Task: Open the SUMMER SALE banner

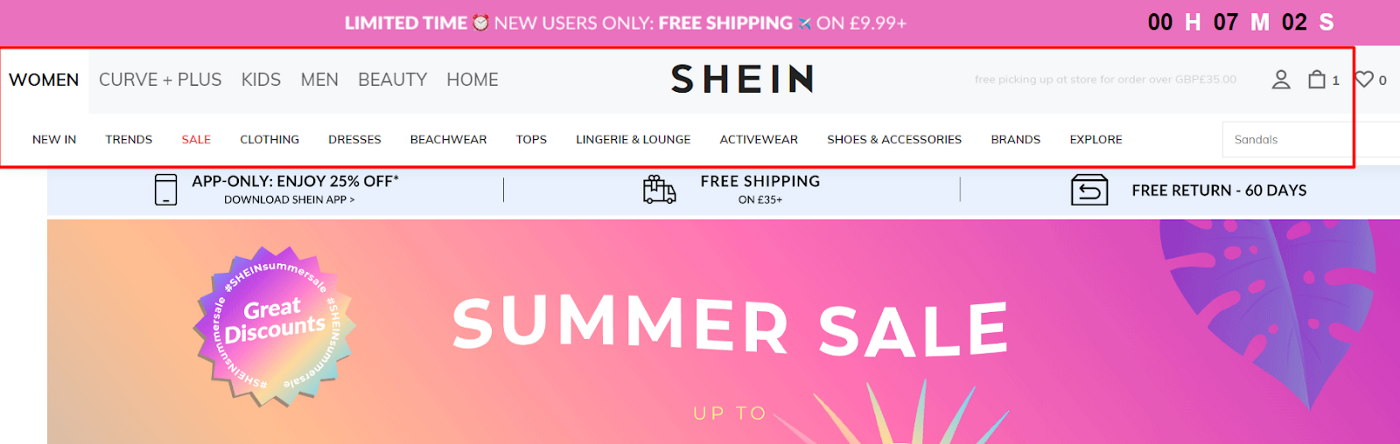Action: [x=723, y=332]
